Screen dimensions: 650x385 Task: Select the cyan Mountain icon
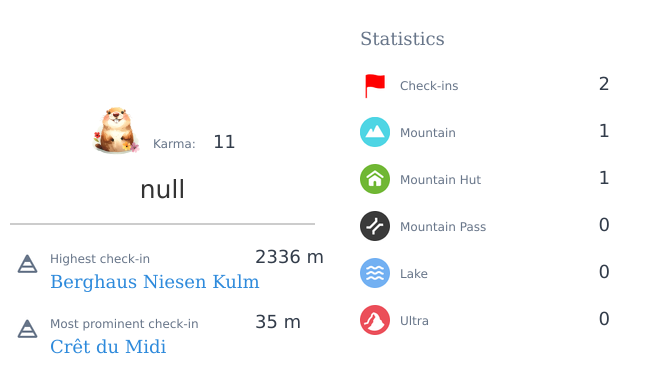(375, 132)
